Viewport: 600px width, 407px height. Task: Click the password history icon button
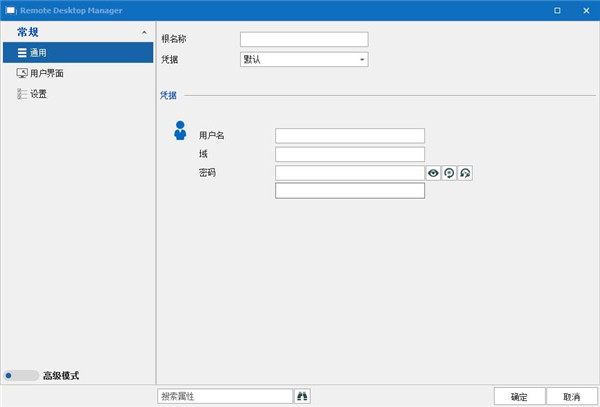[465, 173]
